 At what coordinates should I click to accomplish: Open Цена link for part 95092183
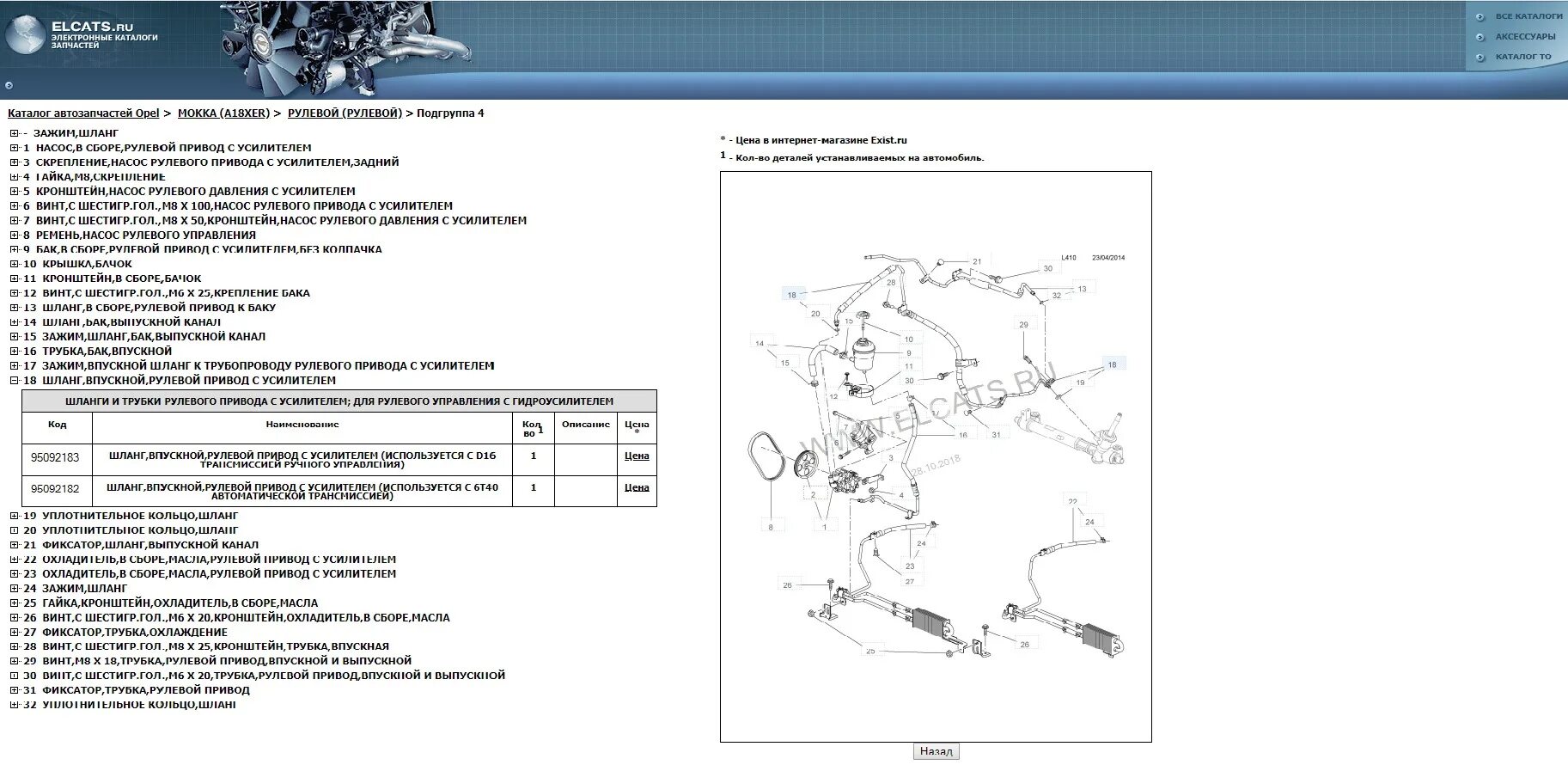click(637, 456)
